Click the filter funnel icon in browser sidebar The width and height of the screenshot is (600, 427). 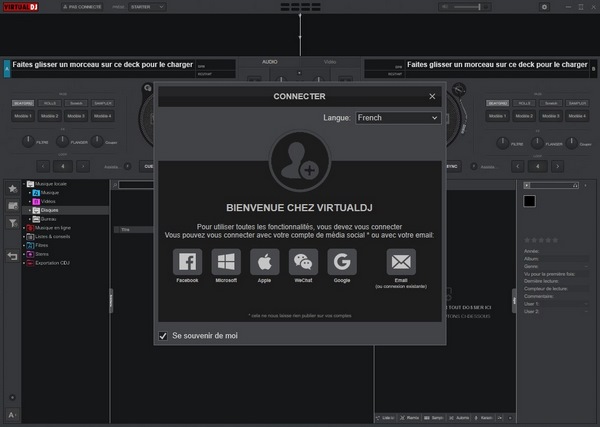13,223
